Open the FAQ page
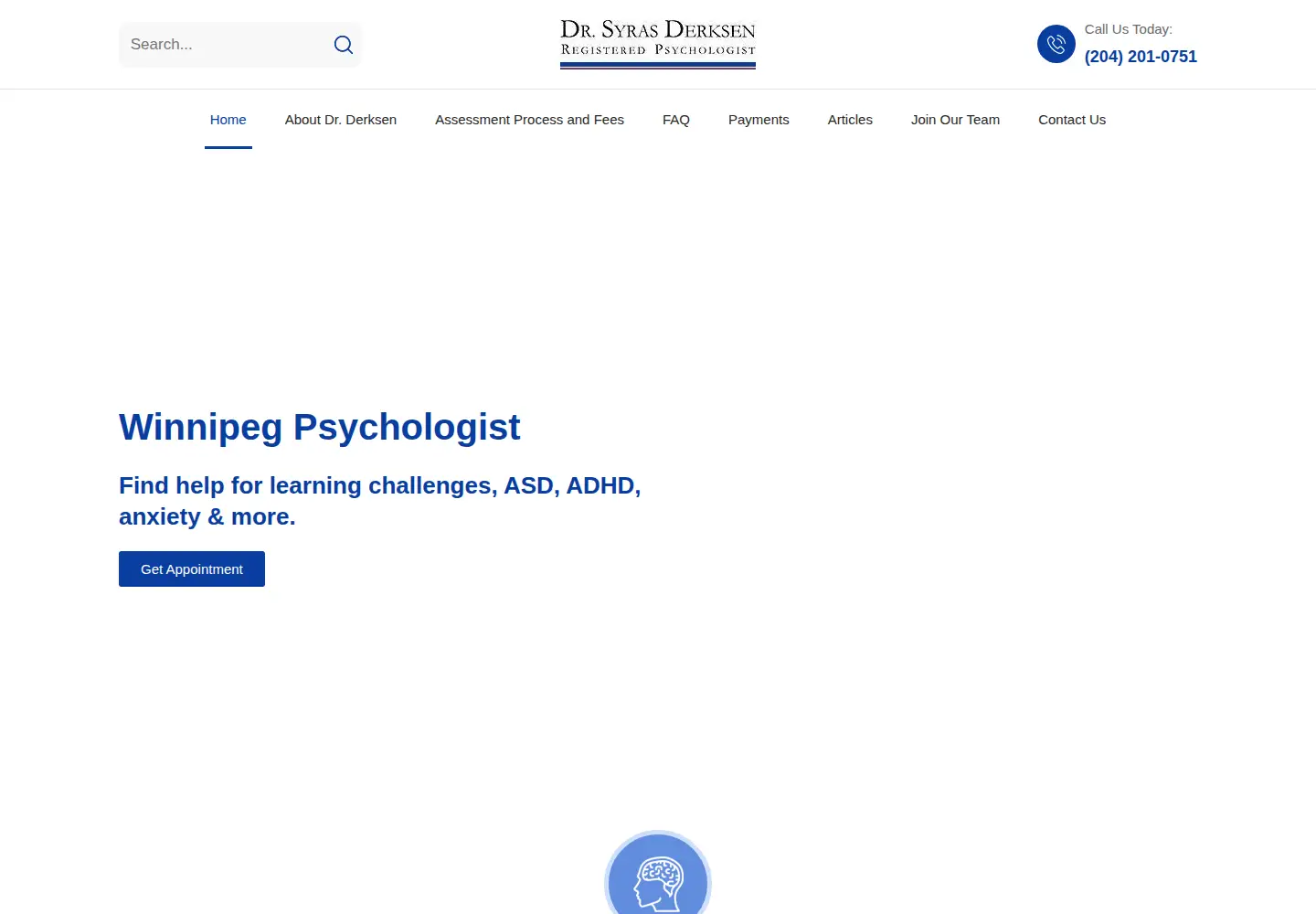 676,120
